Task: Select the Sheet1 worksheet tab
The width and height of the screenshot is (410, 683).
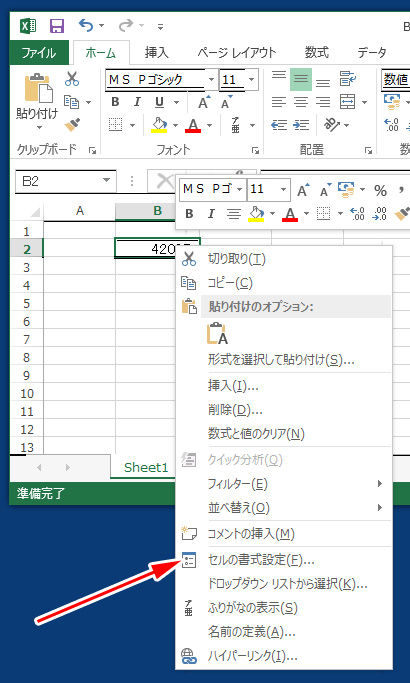Action: tap(146, 467)
